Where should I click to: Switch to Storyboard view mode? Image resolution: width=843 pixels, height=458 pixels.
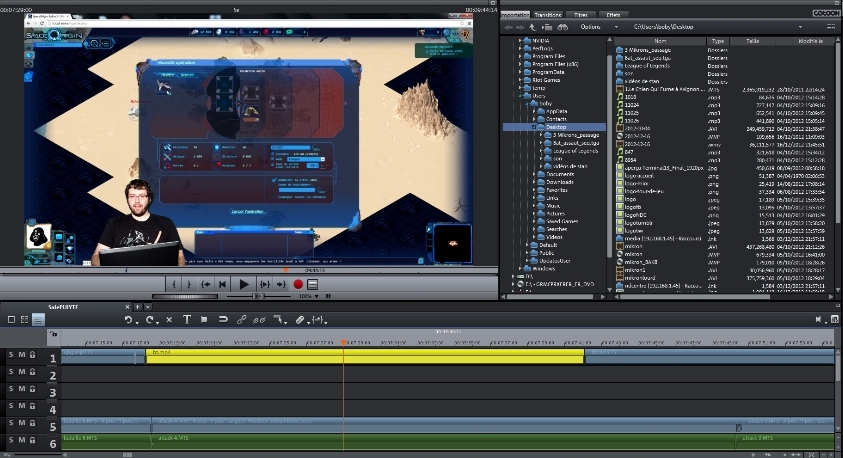tap(11, 319)
